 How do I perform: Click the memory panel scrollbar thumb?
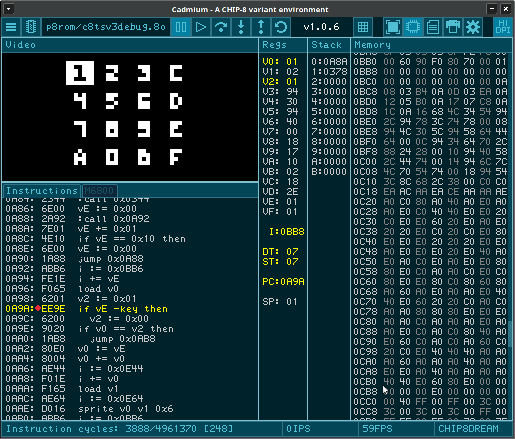510,333
